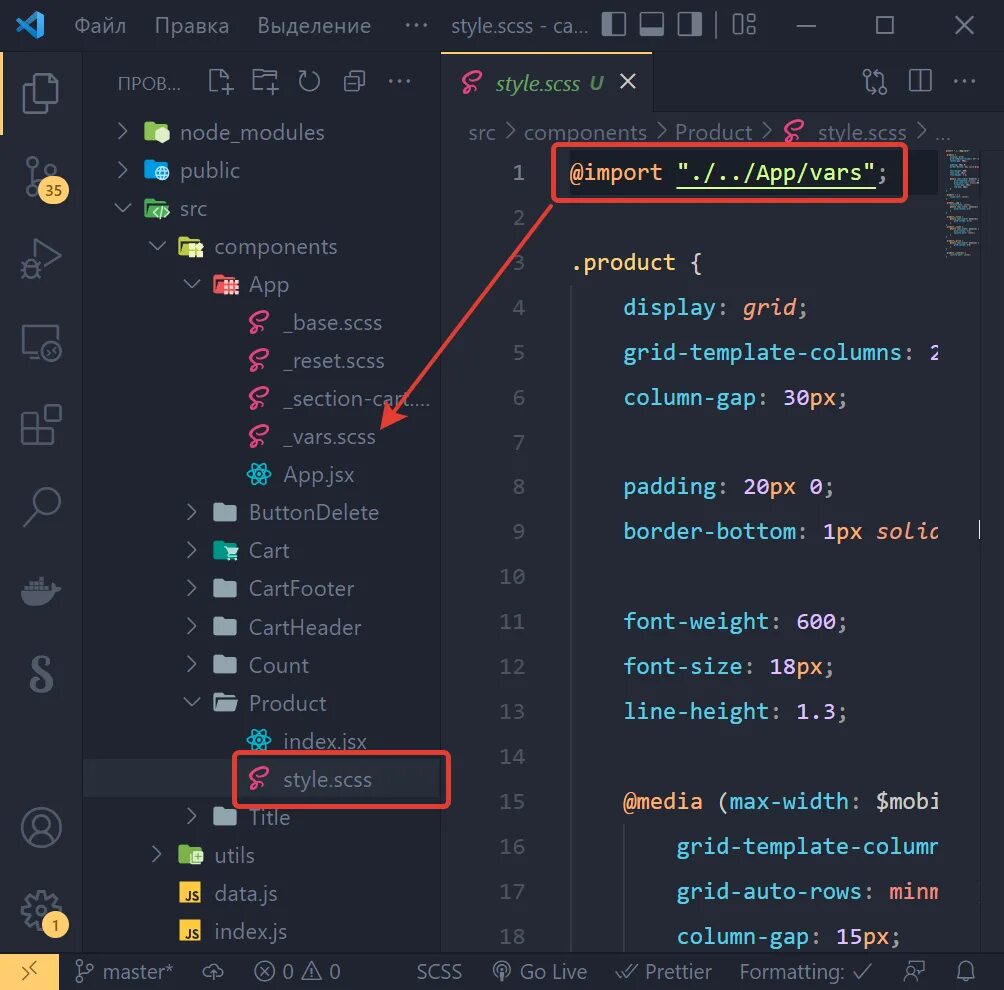1004x990 pixels.
Task: Close the style.scss editor tab
Action: point(628,81)
